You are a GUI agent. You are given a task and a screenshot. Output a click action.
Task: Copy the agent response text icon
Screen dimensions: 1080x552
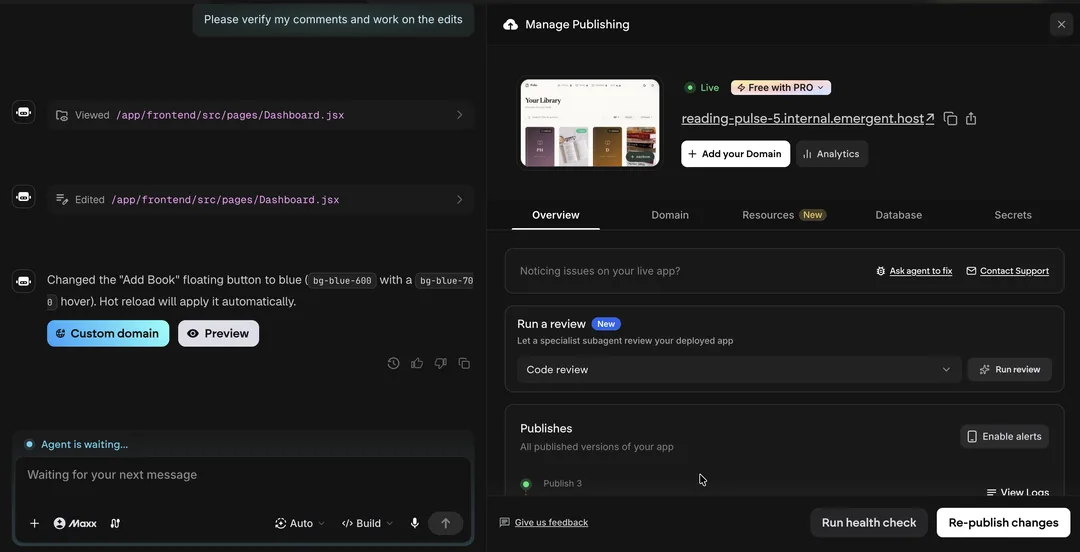(464, 363)
